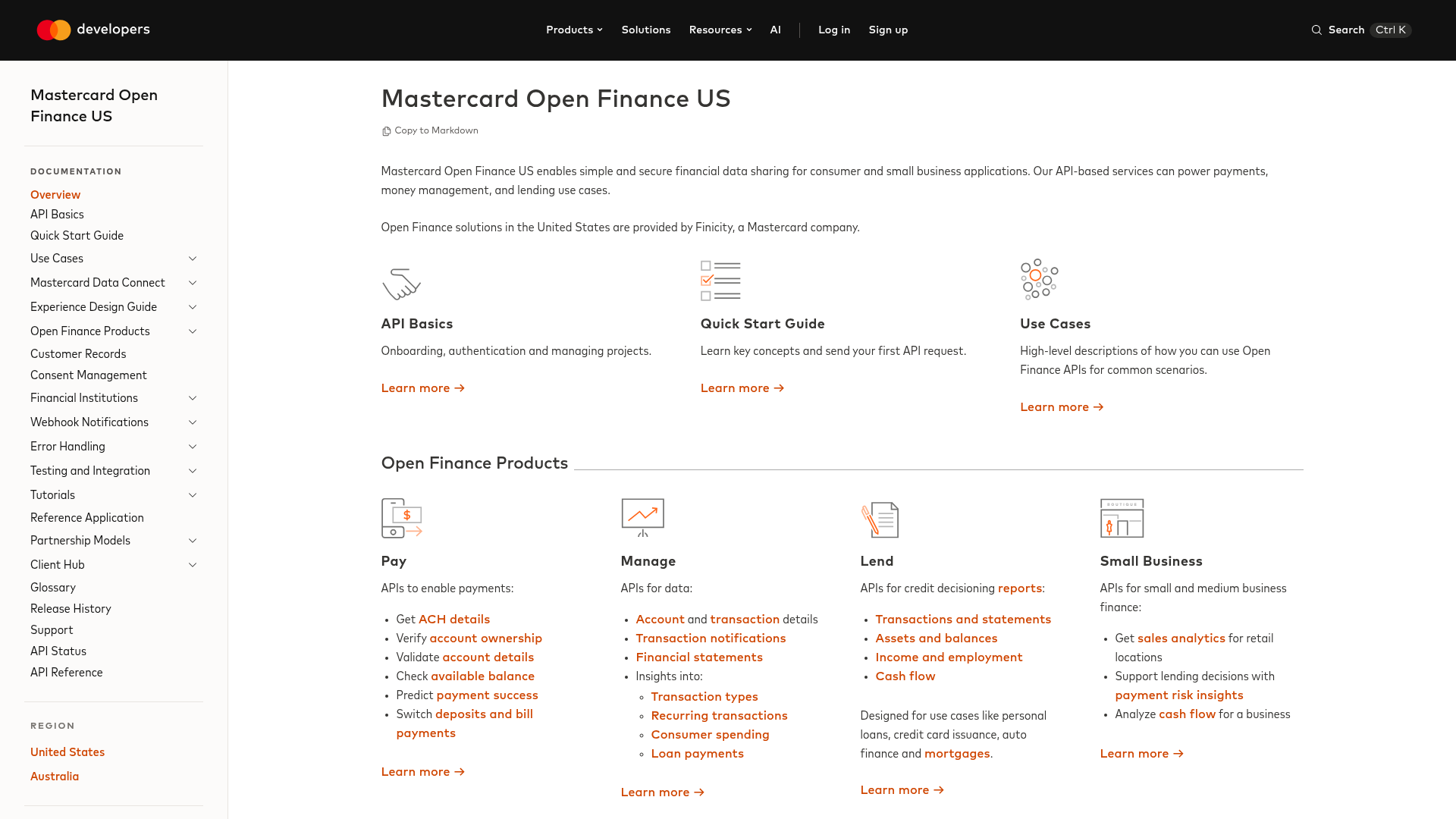Viewport: 1456px width, 819px height.
Task: Open Customer Records sidebar item
Action: tap(78, 354)
